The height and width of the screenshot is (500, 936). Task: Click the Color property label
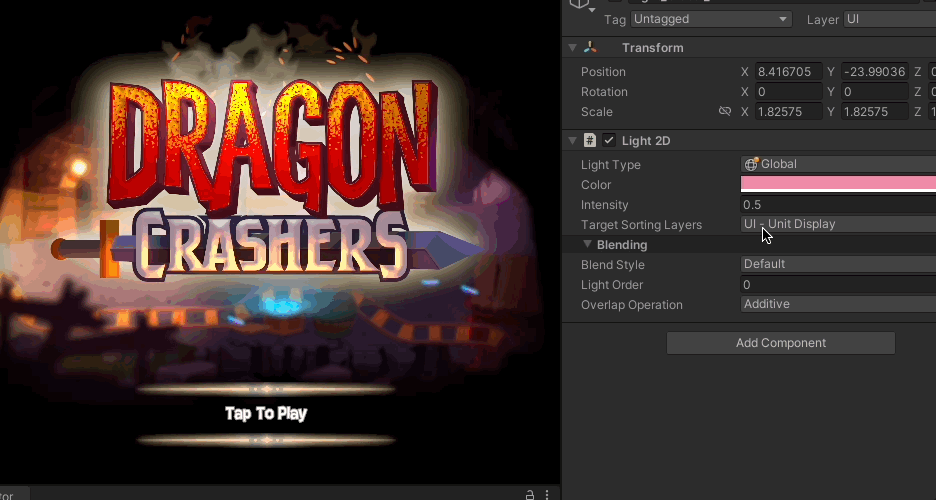[x=596, y=185]
